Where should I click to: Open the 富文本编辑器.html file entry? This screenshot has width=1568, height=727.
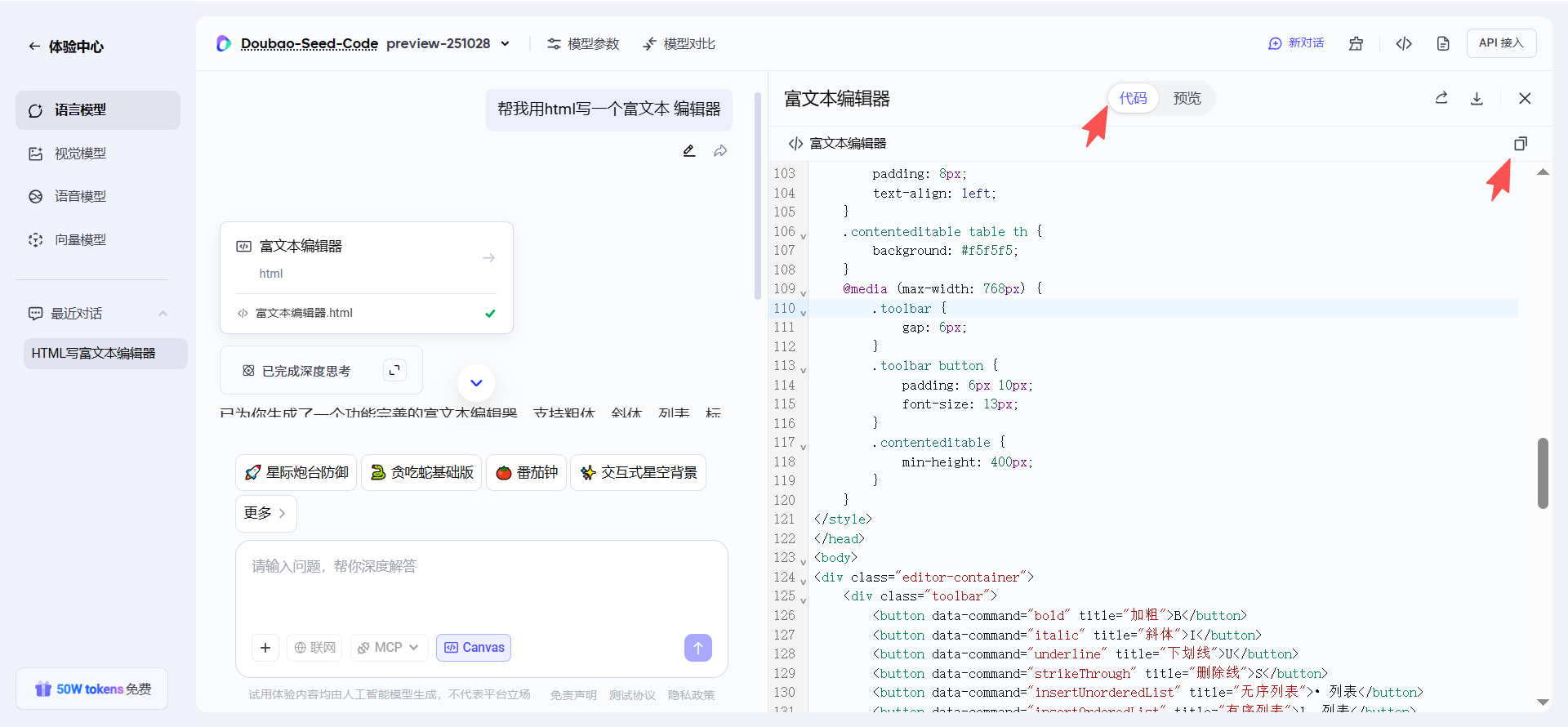pos(367,314)
